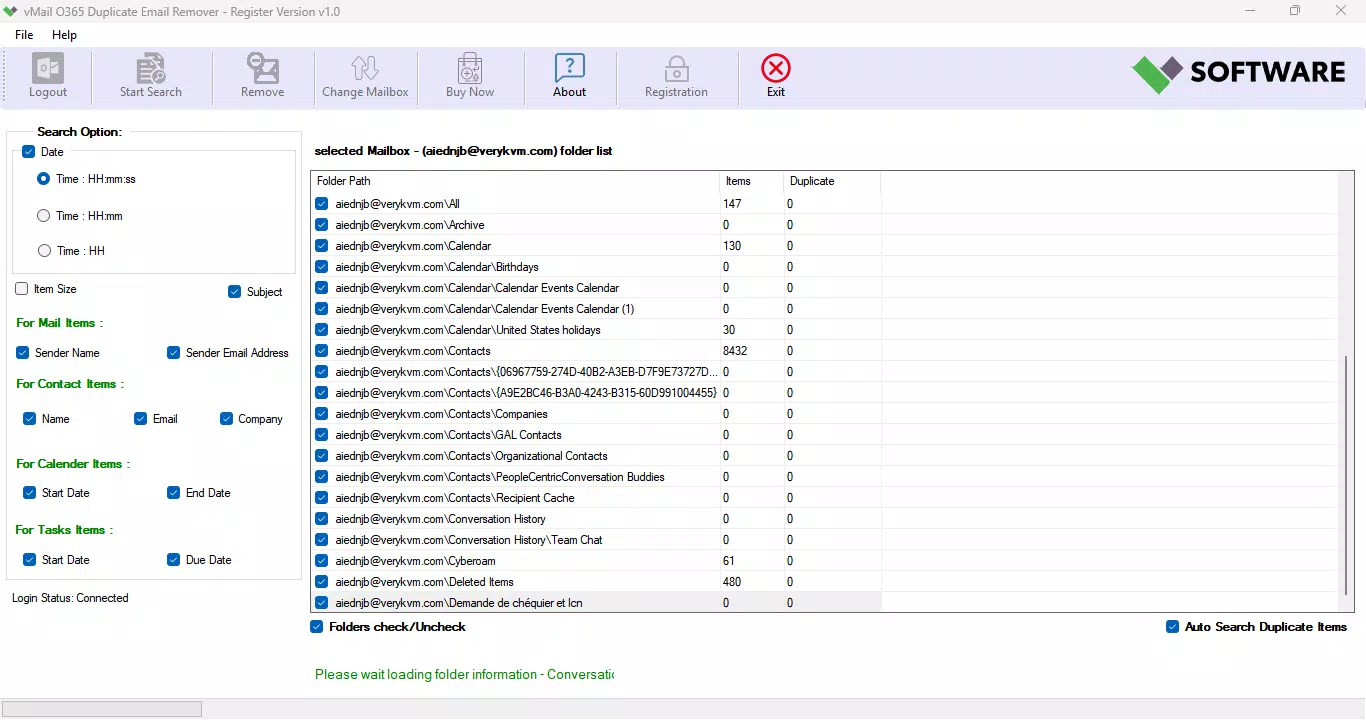Select the Conversation History\Team Chat row
This screenshot has height=720, width=1366.
pyautogui.click(x=596, y=540)
